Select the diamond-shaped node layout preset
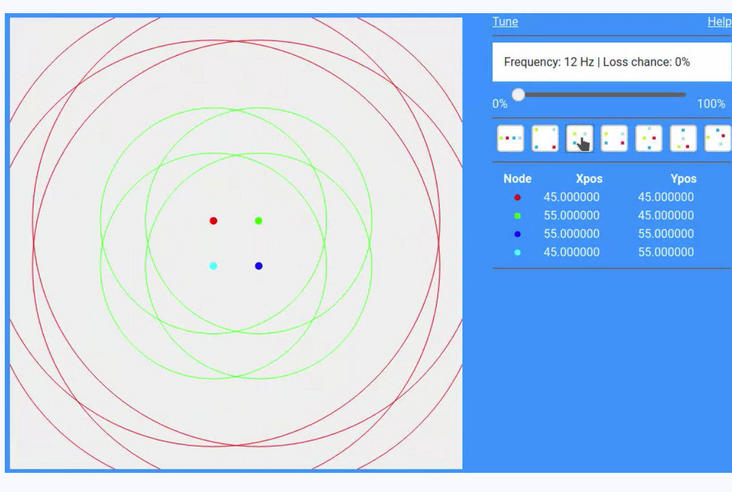 coord(648,138)
